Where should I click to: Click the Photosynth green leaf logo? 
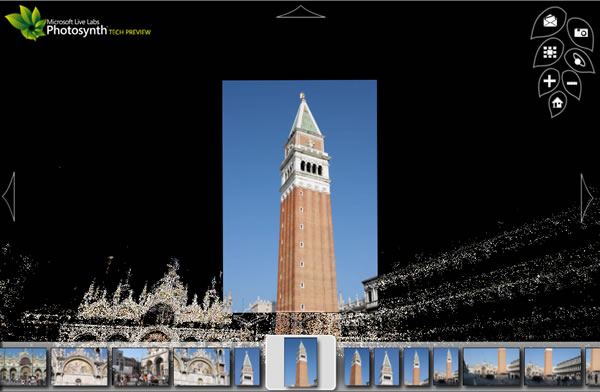pyautogui.click(x=26, y=23)
